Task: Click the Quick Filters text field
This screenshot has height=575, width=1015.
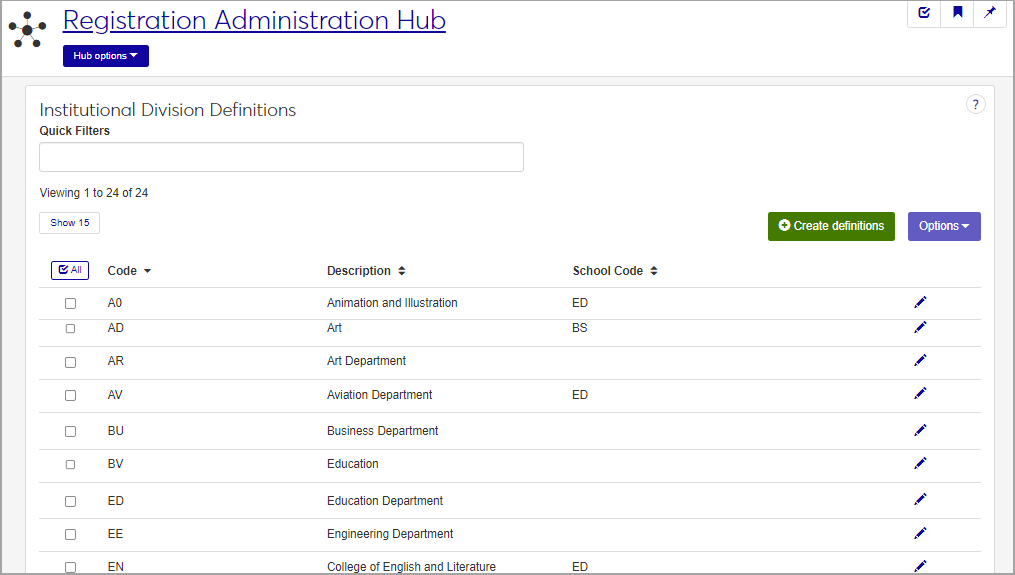Action: point(281,157)
